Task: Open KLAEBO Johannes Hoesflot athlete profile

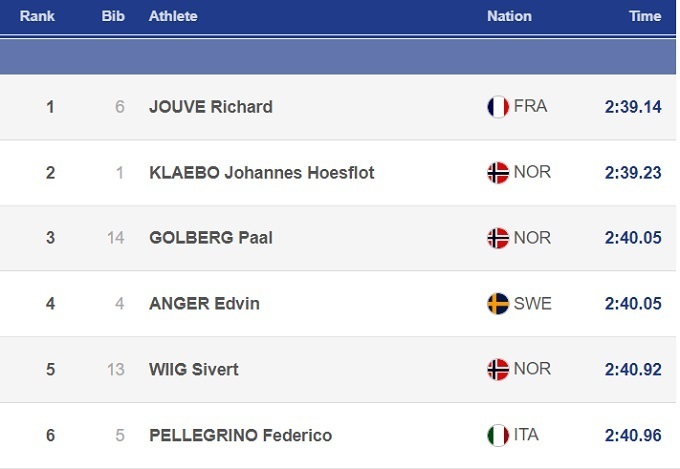Action: tap(261, 173)
